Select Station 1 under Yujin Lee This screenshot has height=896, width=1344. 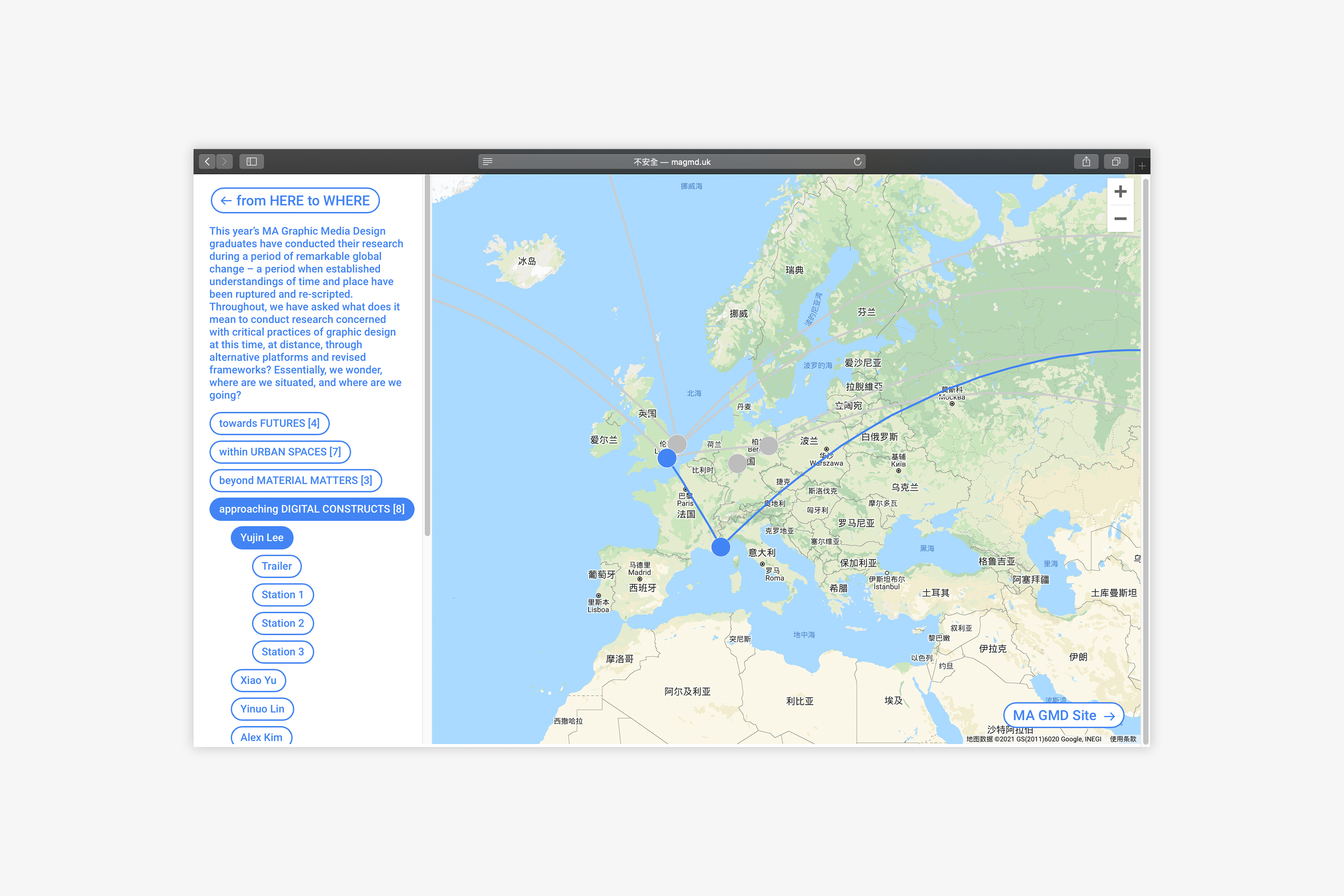[x=282, y=595]
